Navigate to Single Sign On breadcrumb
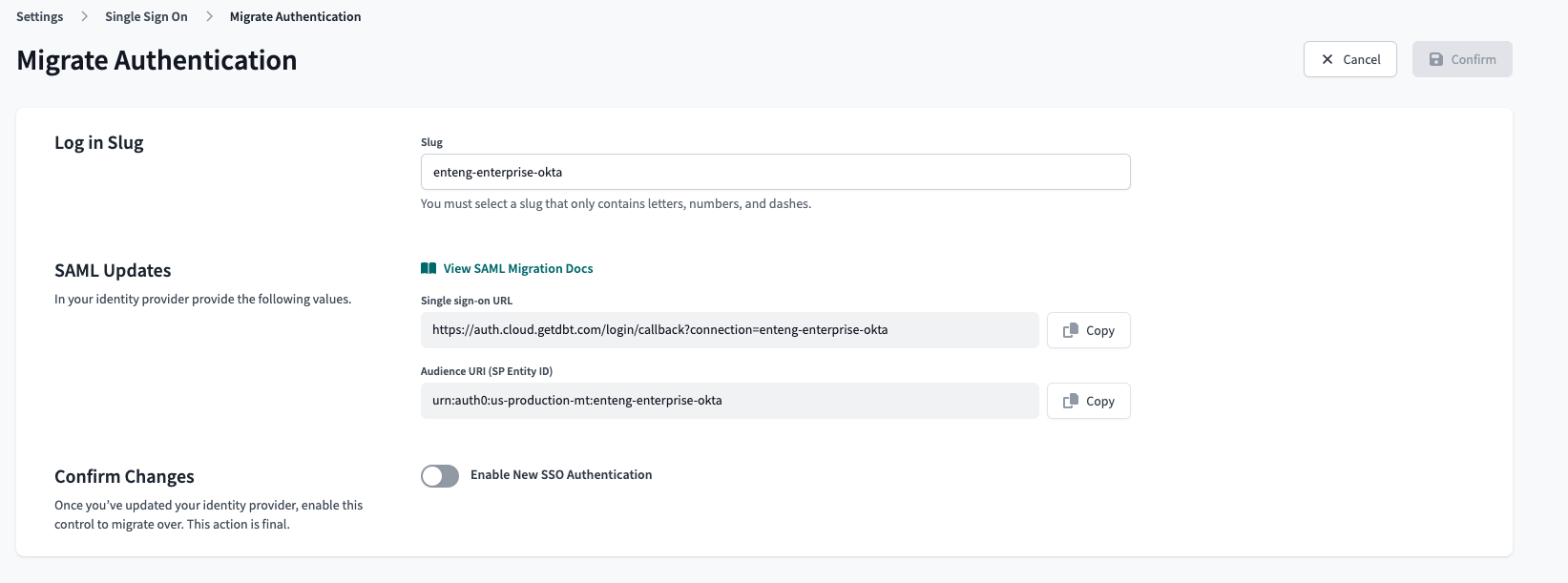1568x583 pixels. click(x=146, y=17)
